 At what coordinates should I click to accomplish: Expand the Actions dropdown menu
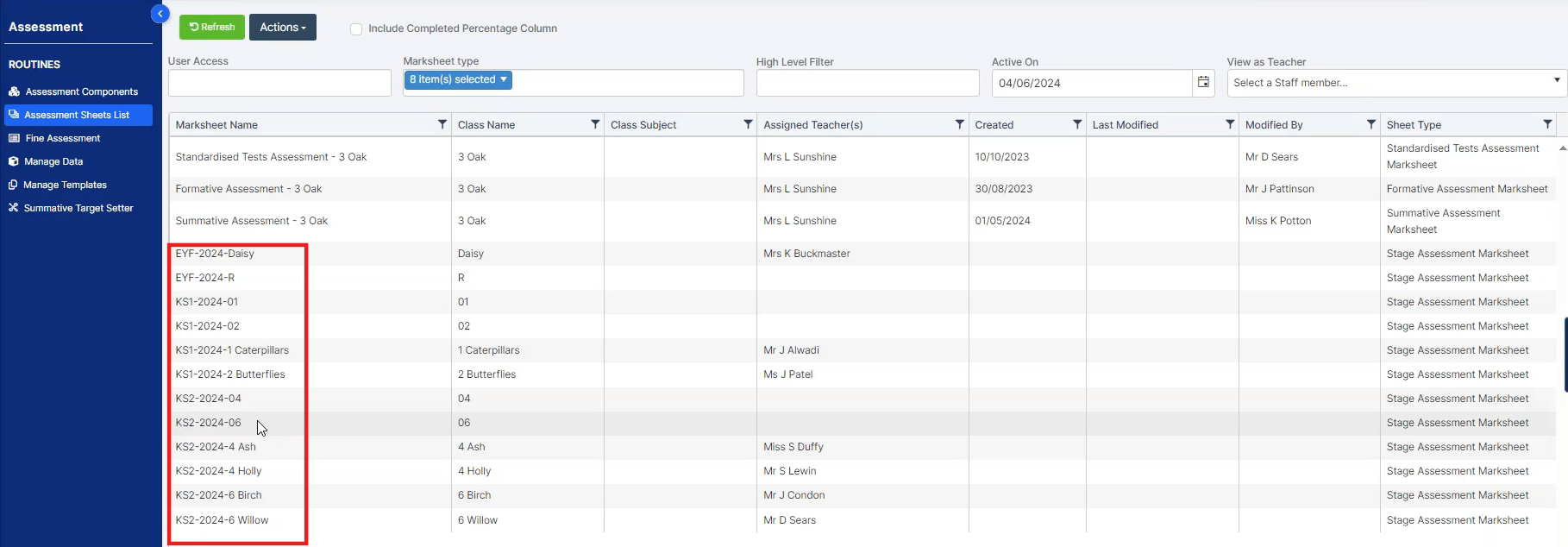(x=282, y=28)
